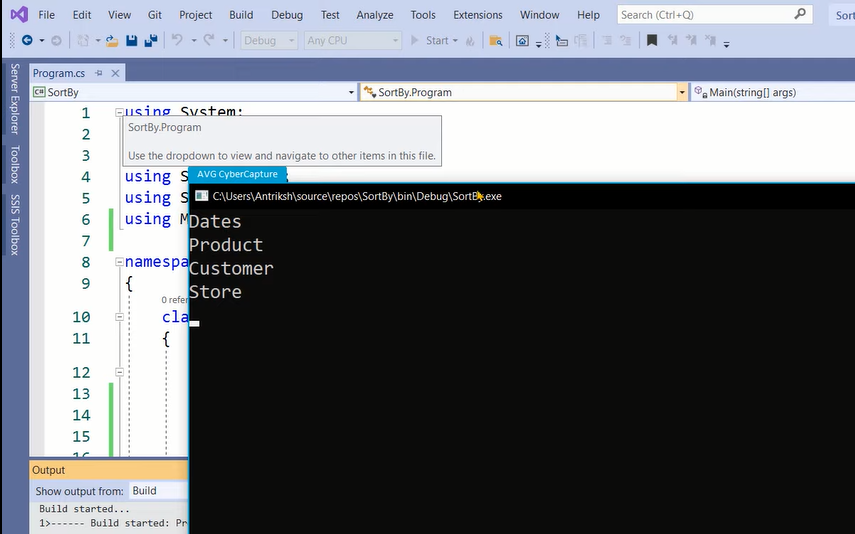
Task: Open the Undo history dropdown arrow
Action: [x=194, y=41]
